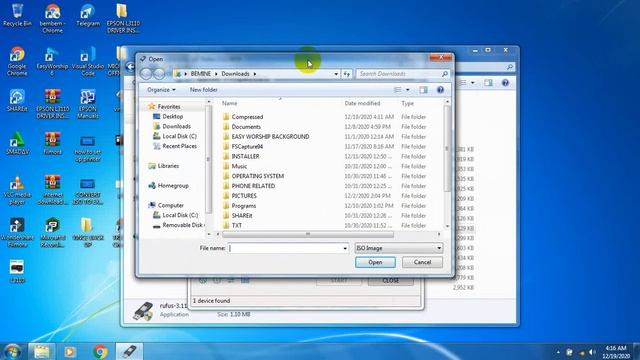Viewport: 640px width, 360px height.
Task: Click the horizontal scrollbar in file list
Action: click(x=308, y=234)
